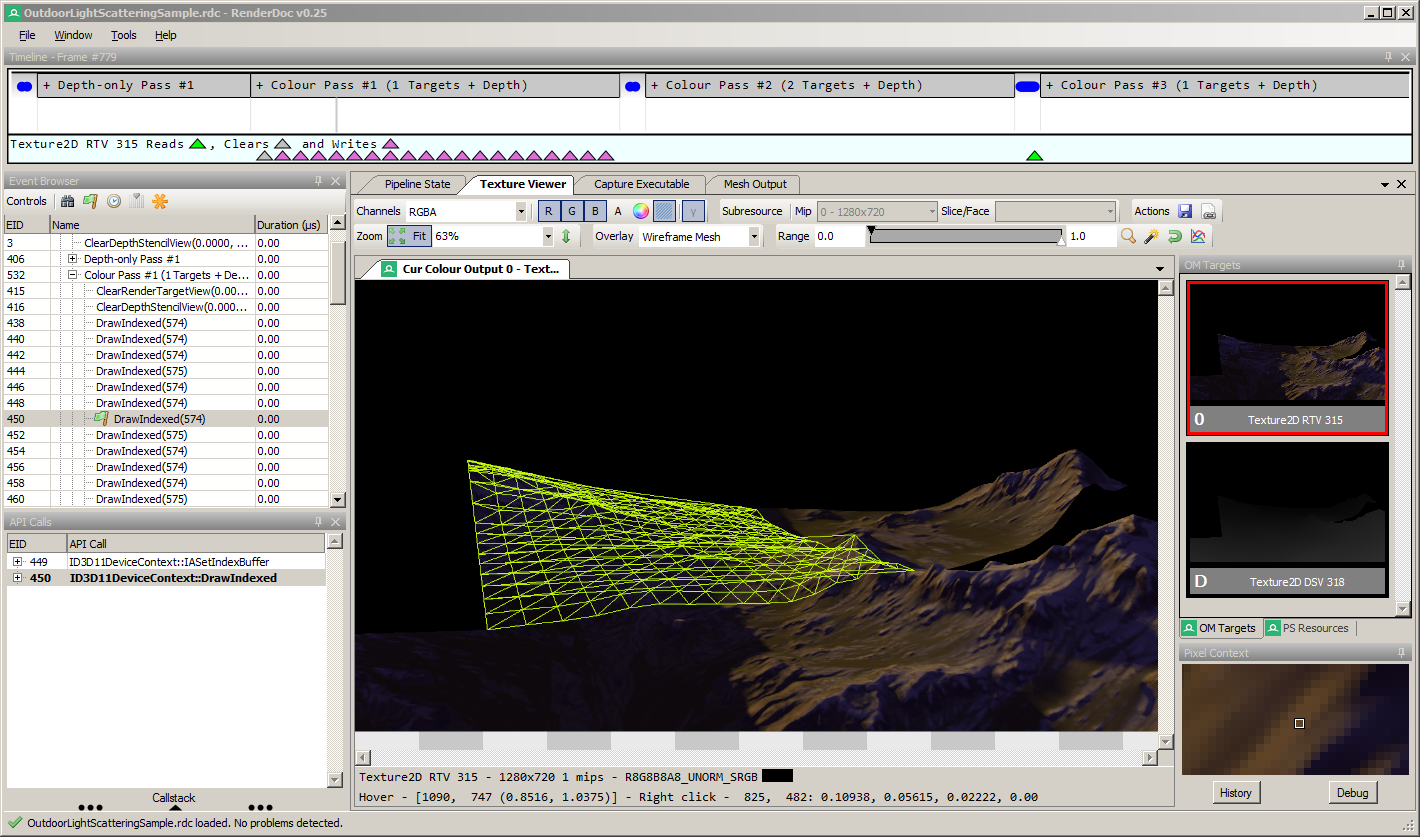Click the green flip Y arrow icon
Image resolution: width=1420 pixels, height=837 pixels.
point(566,237)
